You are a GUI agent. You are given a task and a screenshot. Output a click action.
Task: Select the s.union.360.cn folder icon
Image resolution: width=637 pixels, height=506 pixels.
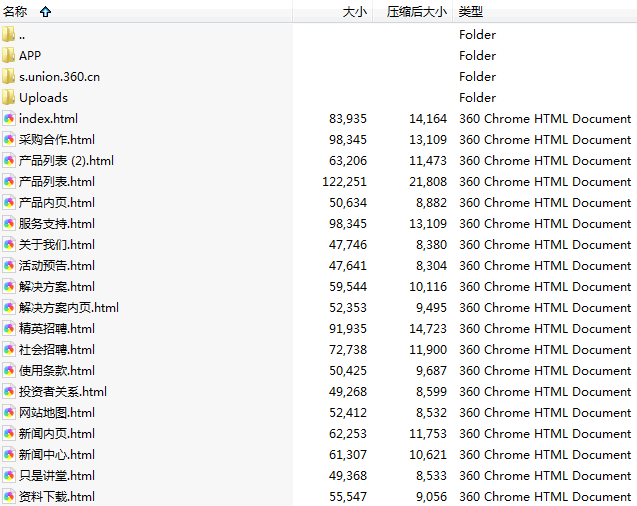(9, 77)
